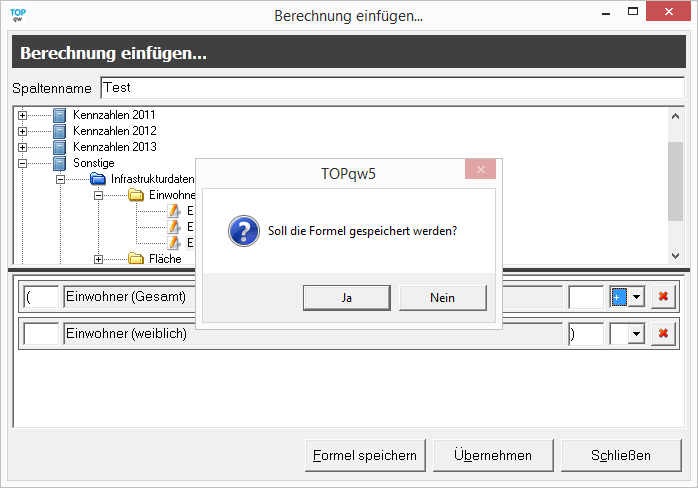Click the Übernehmen button
This screenshot has height=488, width=698.
click(x=492, y=455)
